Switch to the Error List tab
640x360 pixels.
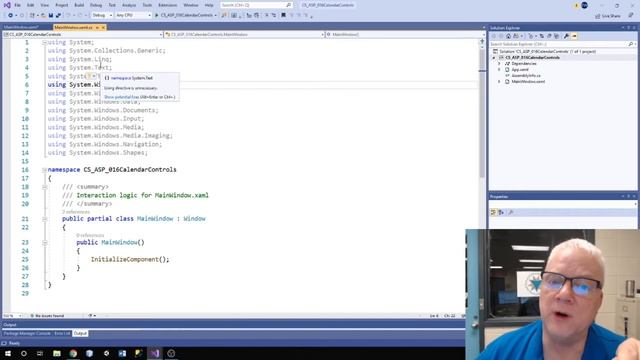[62, 333]
